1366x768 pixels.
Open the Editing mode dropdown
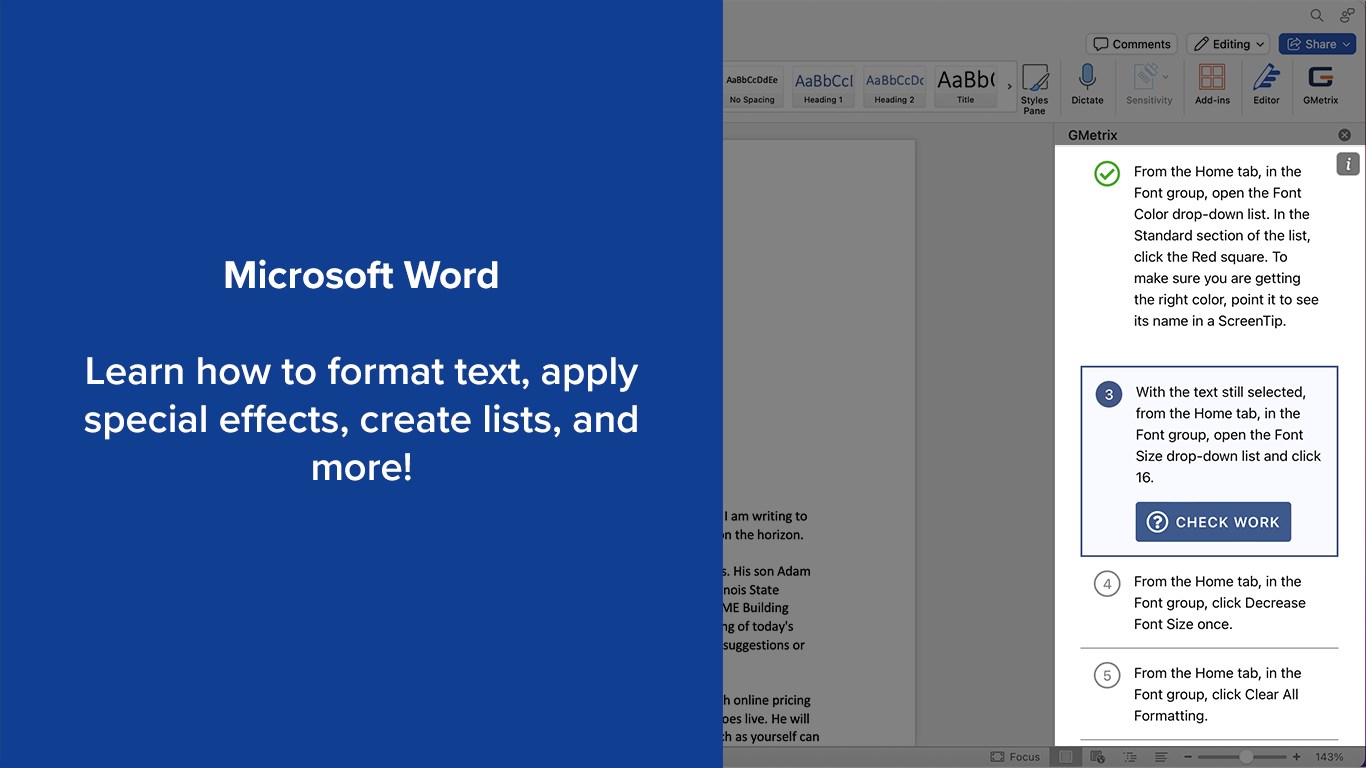pyautogui.click(x=1228, y=44)
